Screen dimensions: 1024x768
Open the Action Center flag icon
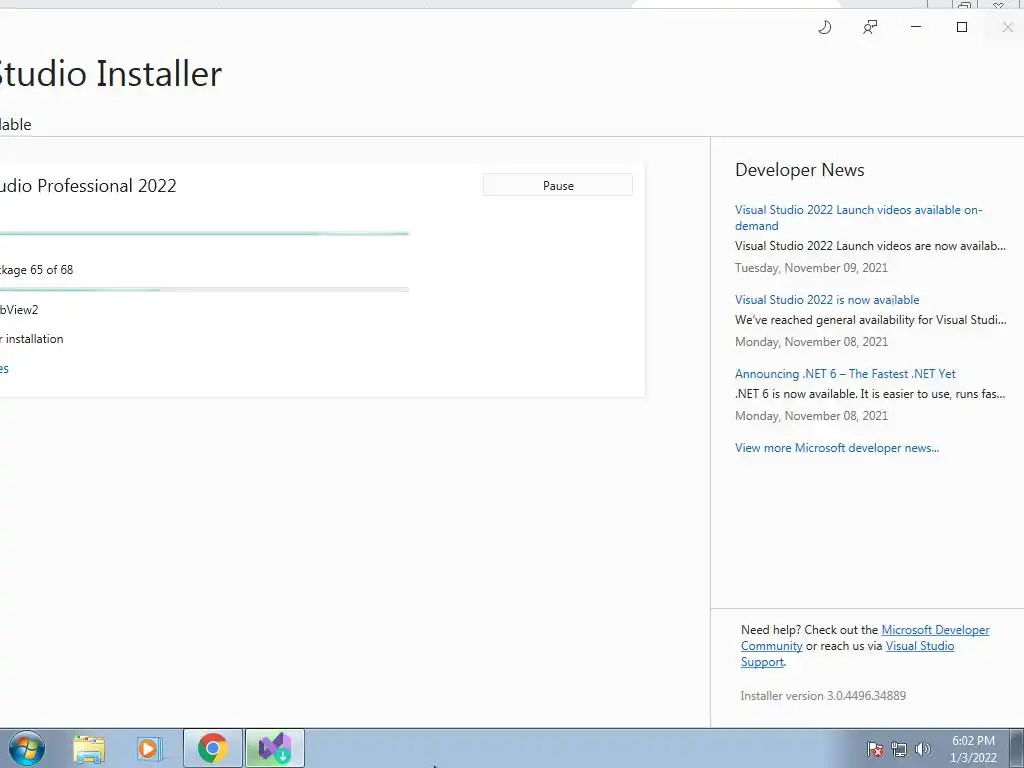(x=875, y=749)
